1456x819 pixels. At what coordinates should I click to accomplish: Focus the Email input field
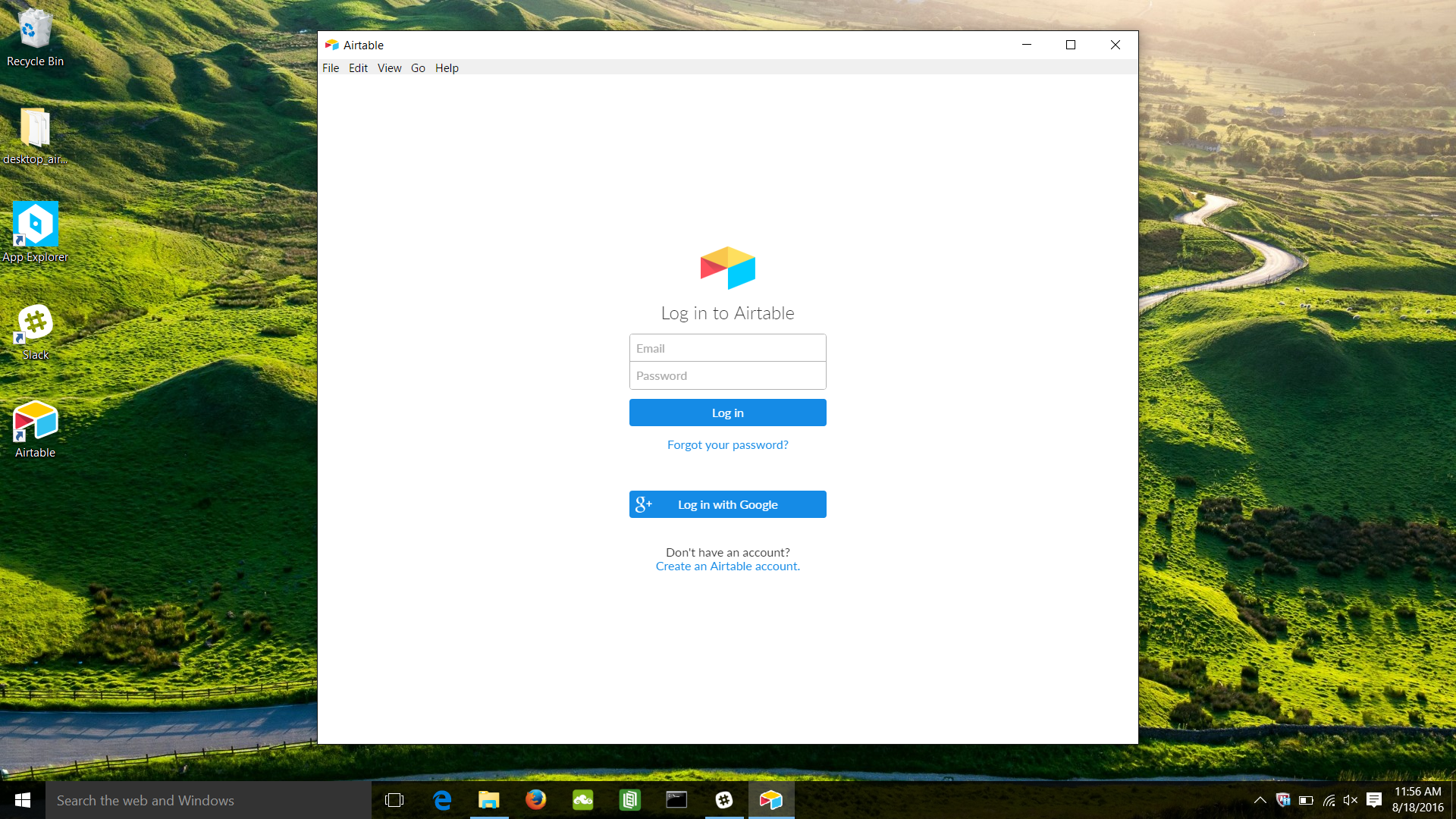727,348
